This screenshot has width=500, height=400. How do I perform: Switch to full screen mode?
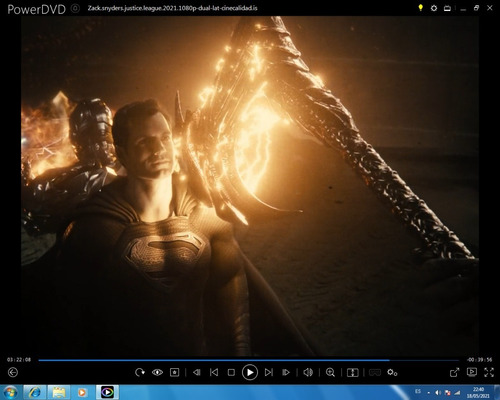(x=489, y=372)
